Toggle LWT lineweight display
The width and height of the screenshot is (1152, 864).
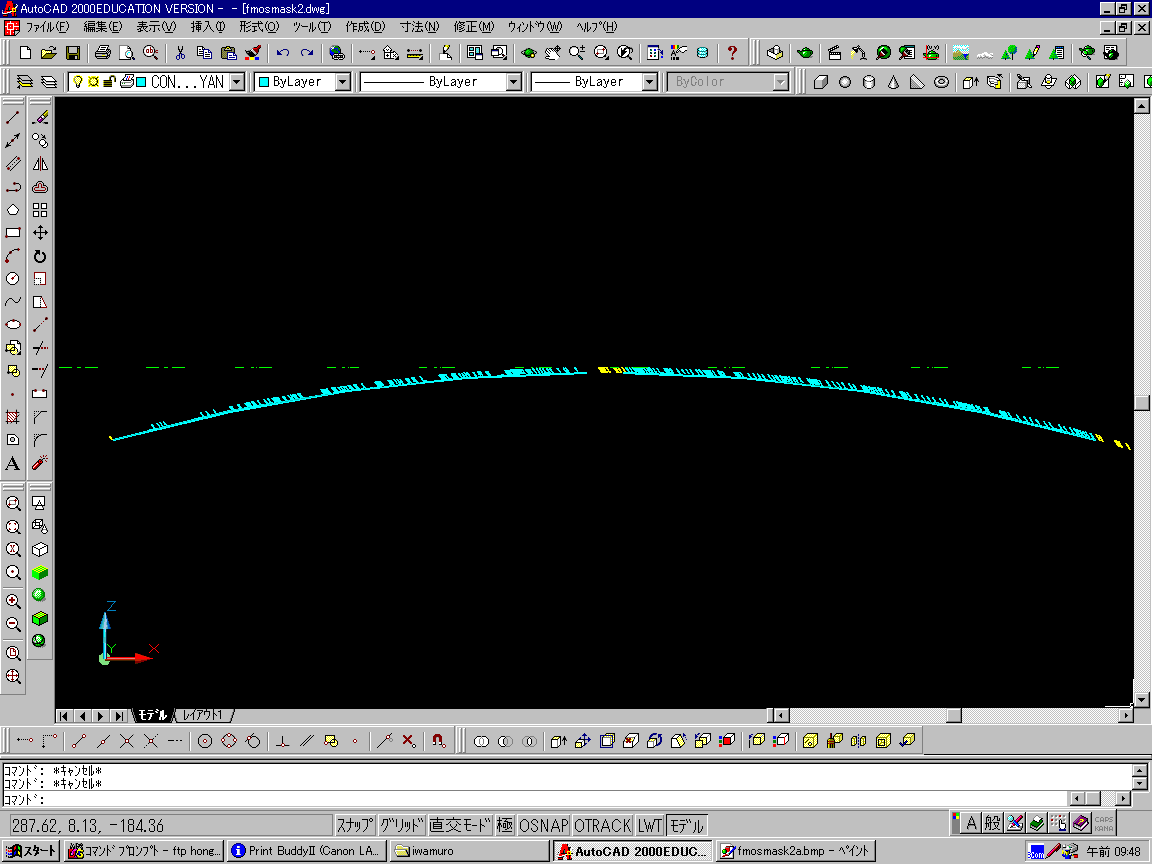[650, 826]
